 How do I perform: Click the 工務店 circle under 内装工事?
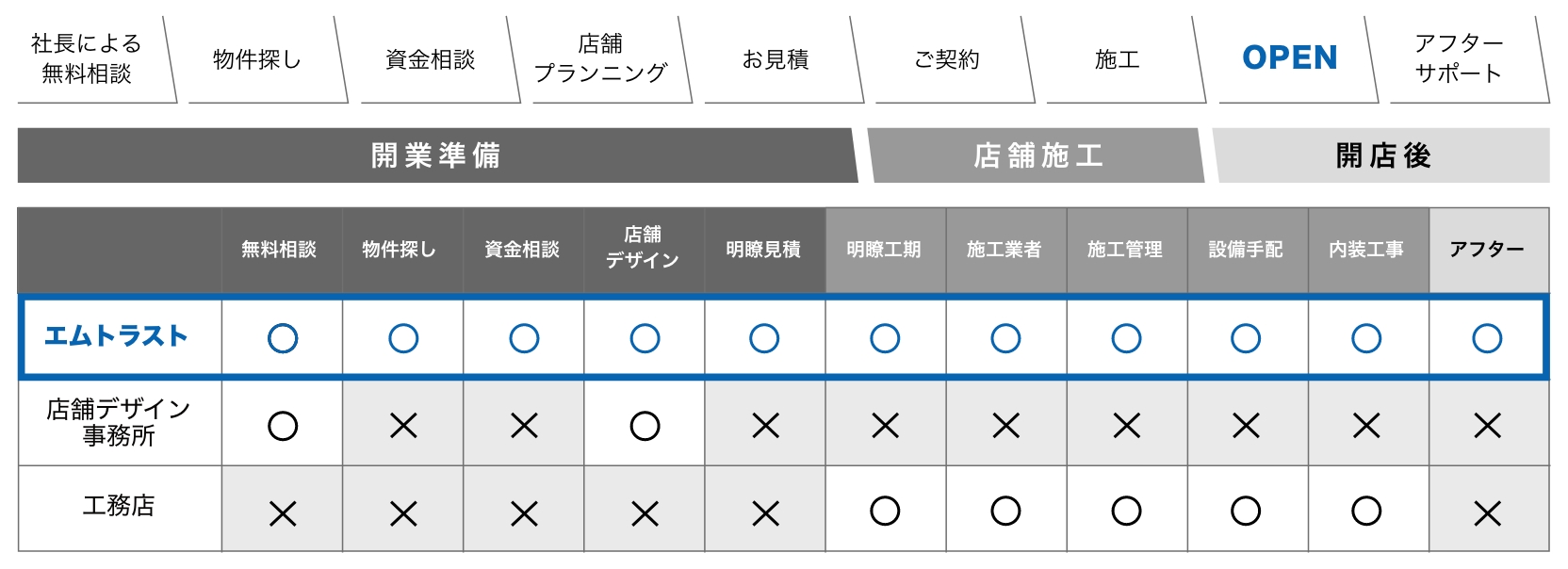[x=1366, y=512]
